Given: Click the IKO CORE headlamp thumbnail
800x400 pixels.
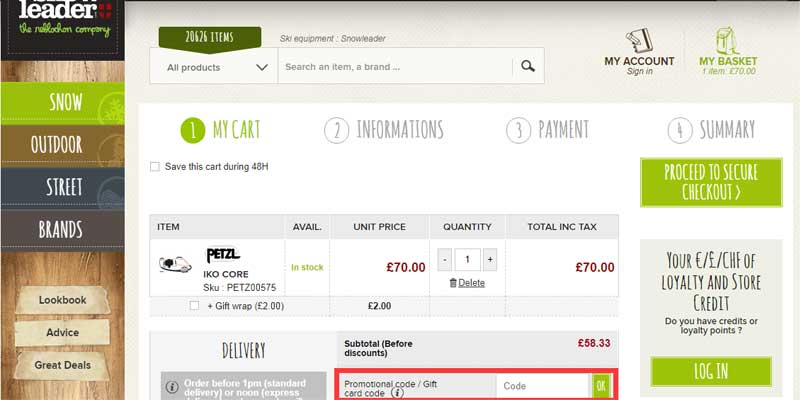Looking at the screenshot, I should 175,264.
